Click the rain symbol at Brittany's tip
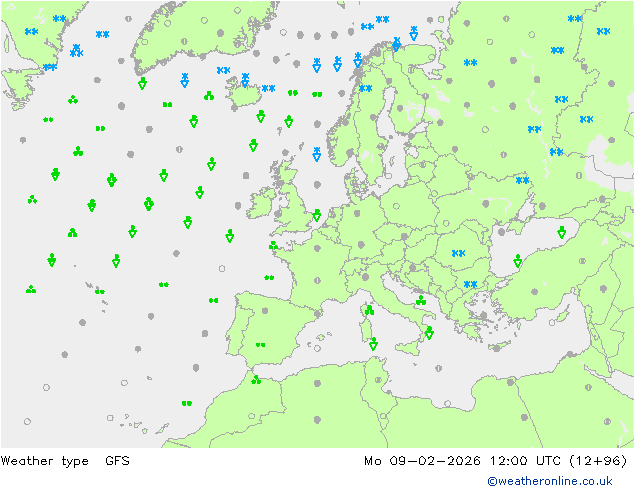634x490 pixels. point(273,245)
